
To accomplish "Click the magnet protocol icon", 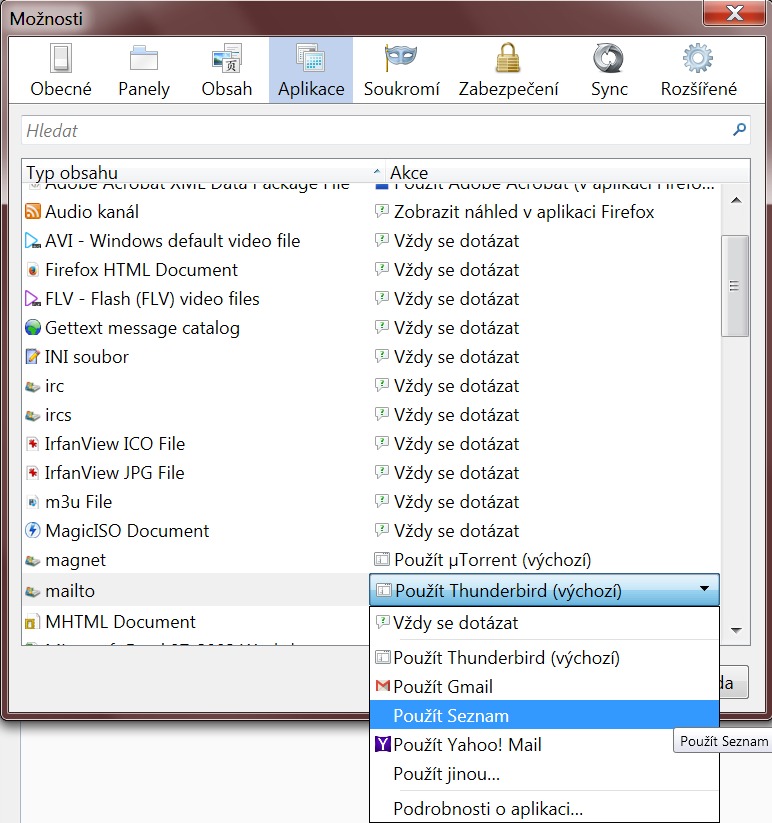I will [33, 561].
